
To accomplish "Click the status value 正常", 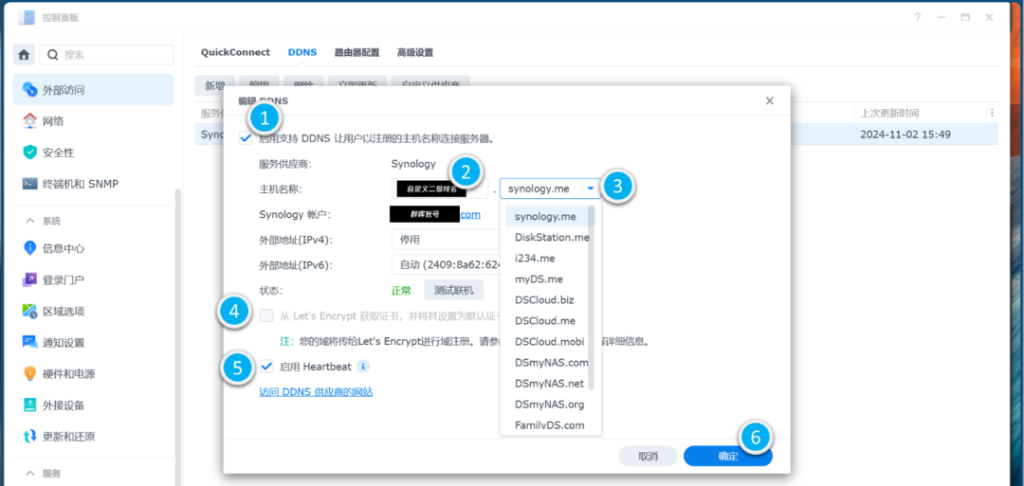I will 402,290.
